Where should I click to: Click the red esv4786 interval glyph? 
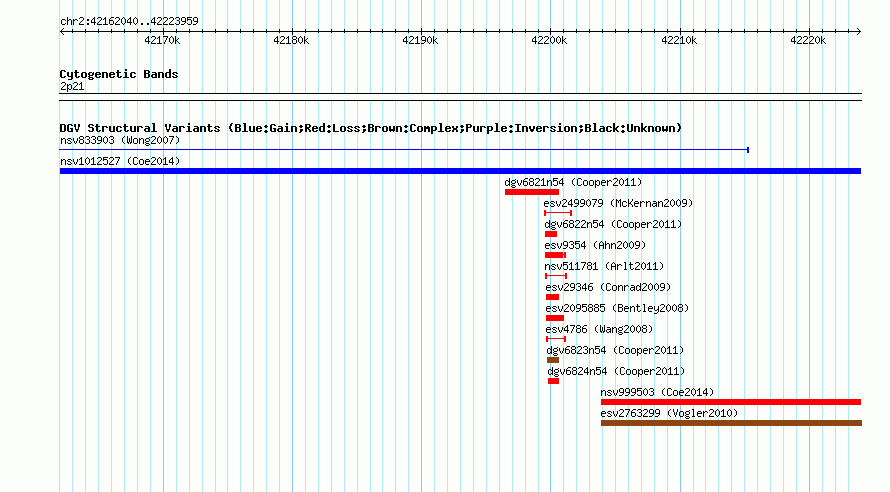point(556,339)
